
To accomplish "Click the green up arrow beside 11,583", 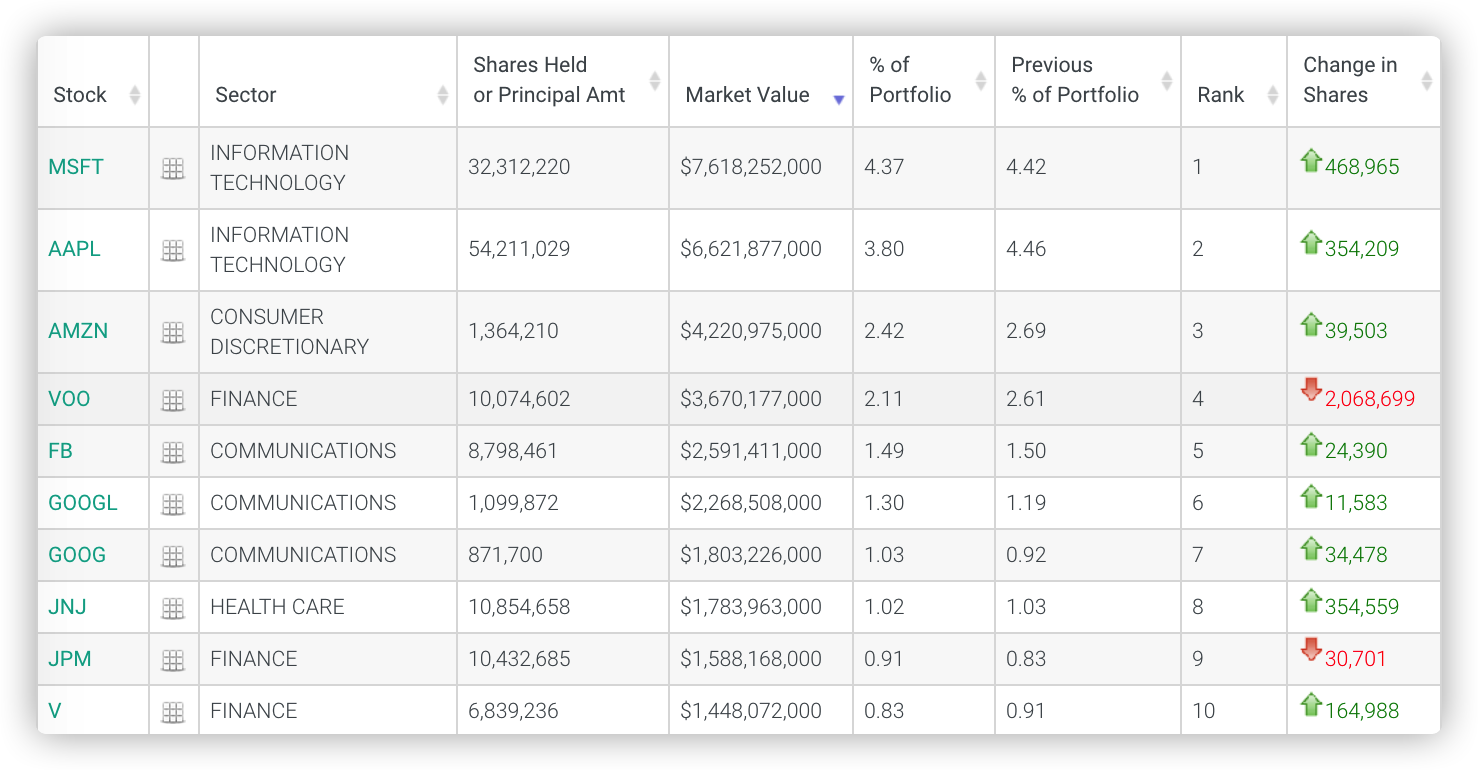I will 1311,496.
